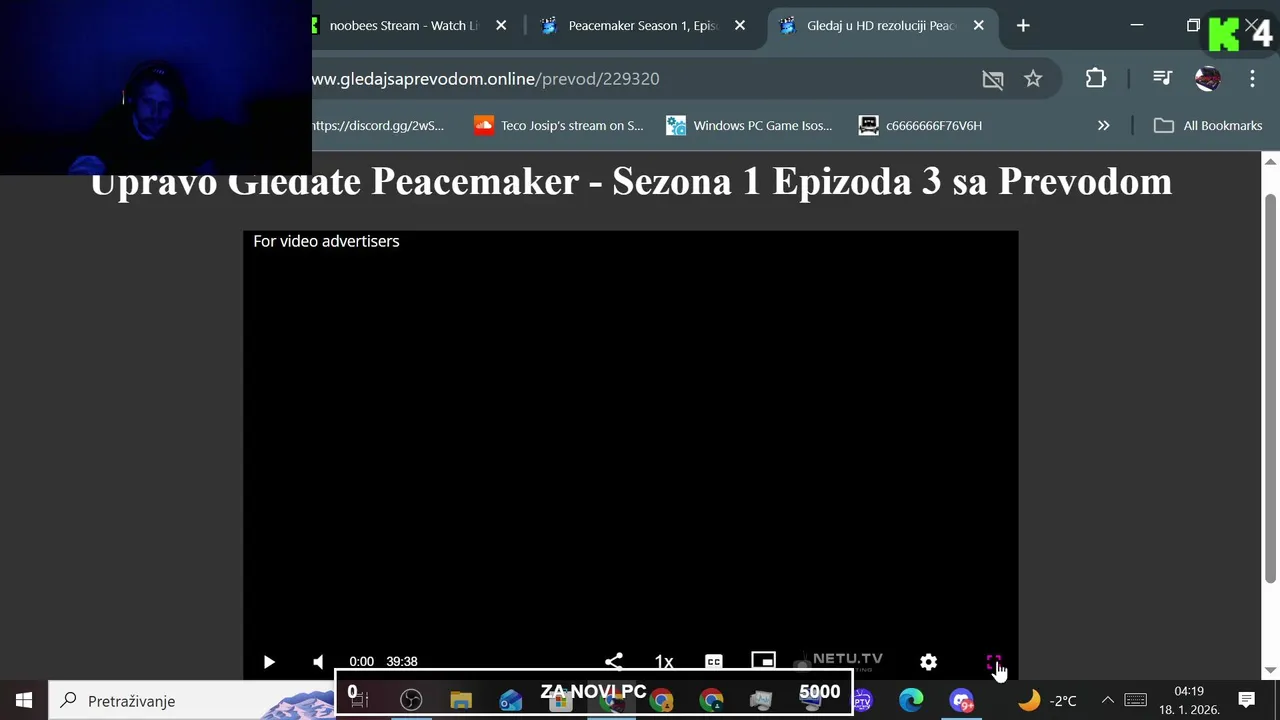Close the Gledaj u HD rezoluciji tab
Screen dimensions: 1280x720
point(979,26)
